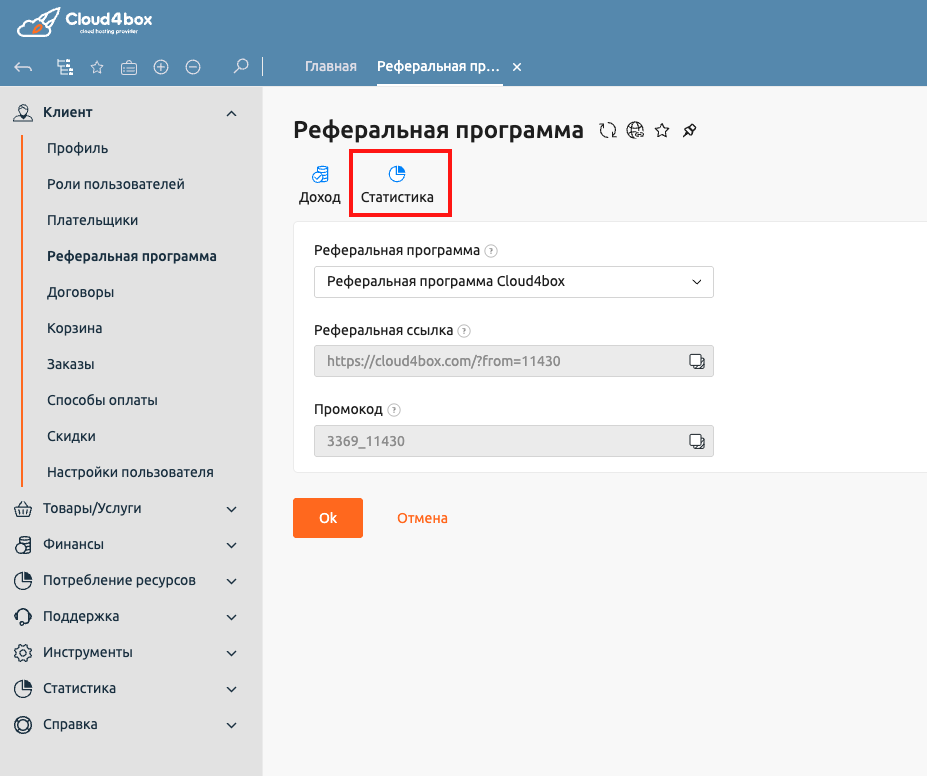
Task: Click the Отмена link
Action: click(422, 518)
